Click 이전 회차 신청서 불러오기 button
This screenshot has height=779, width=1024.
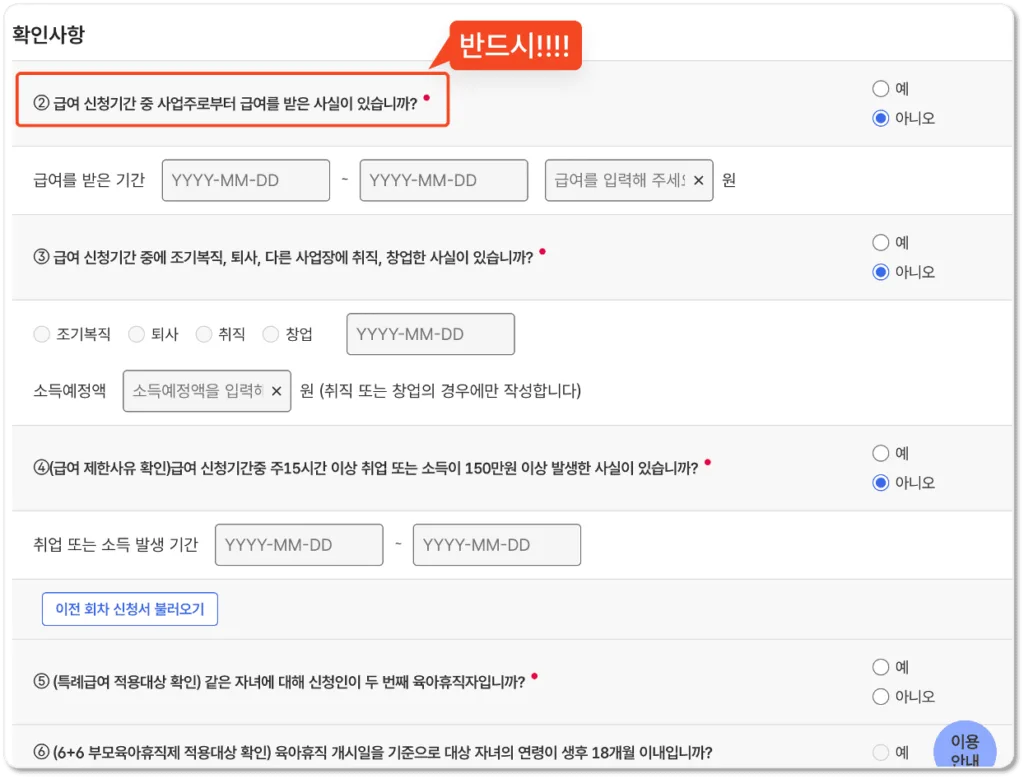pos(130,609)
